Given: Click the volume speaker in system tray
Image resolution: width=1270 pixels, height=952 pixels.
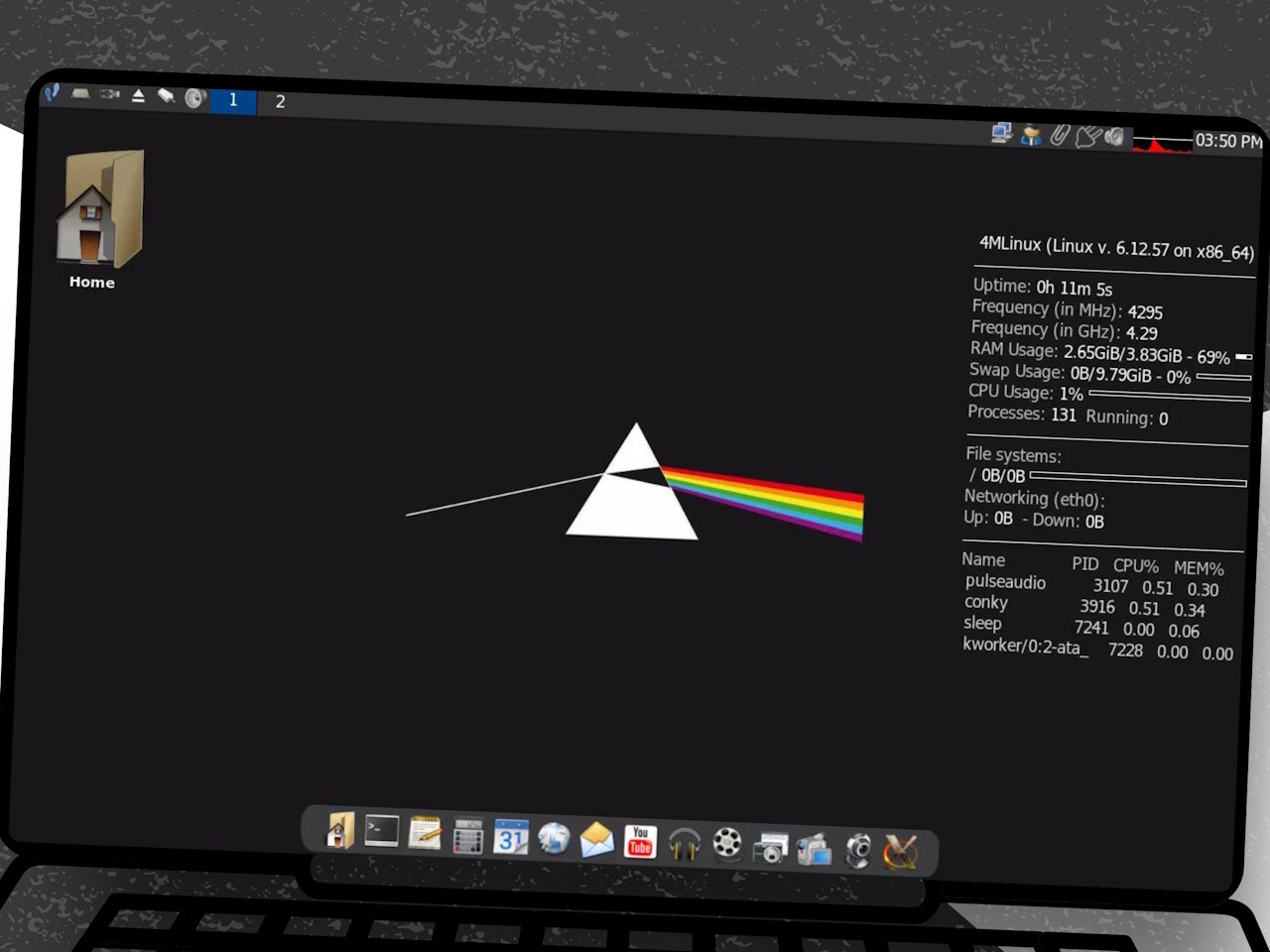Looking at the screenshot, I should pos(1115,137).
